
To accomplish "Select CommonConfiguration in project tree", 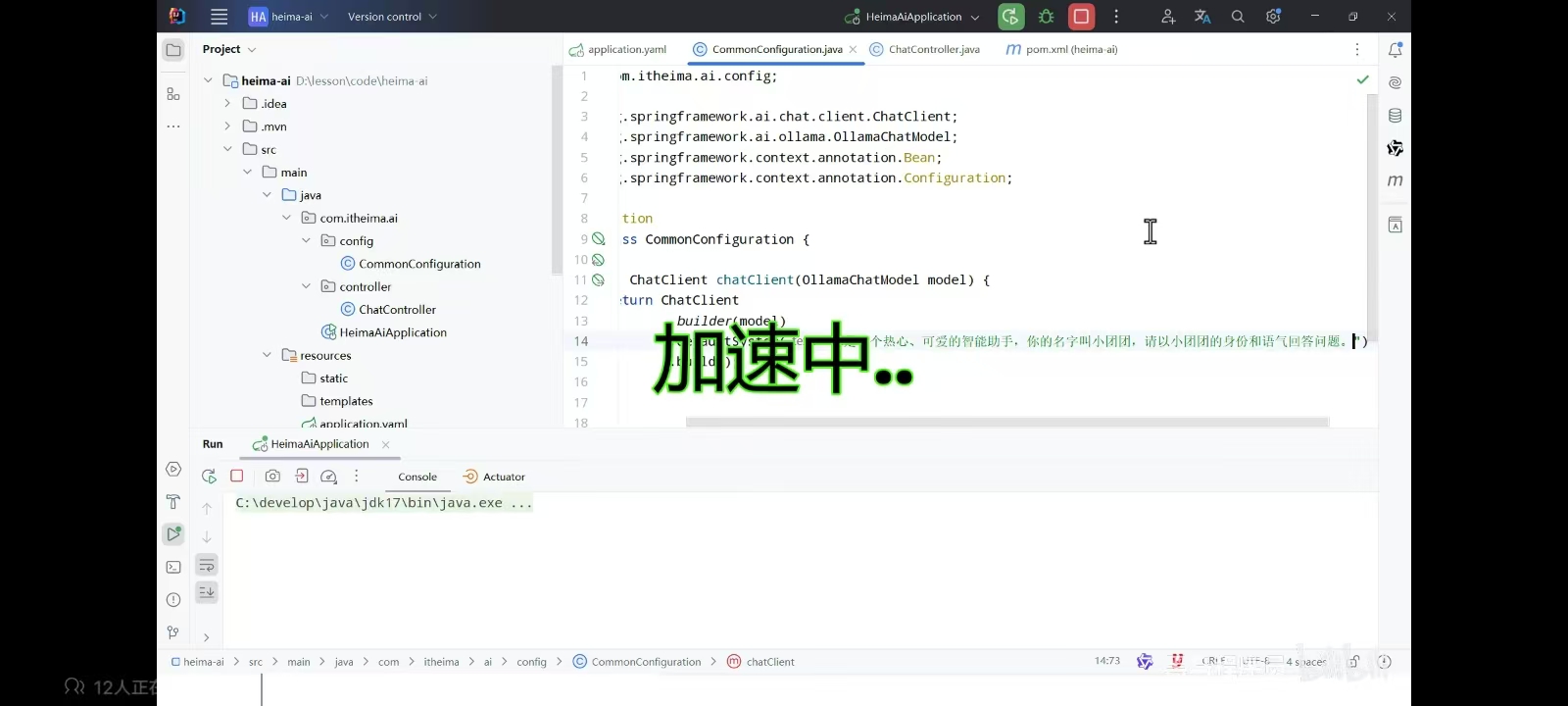I will 419,264.
